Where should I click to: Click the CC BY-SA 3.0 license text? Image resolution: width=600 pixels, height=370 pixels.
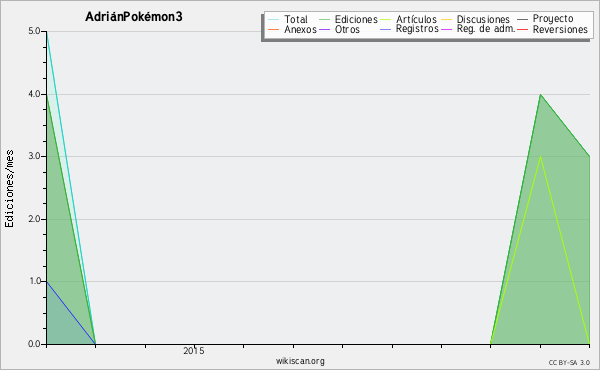(569, 363)
